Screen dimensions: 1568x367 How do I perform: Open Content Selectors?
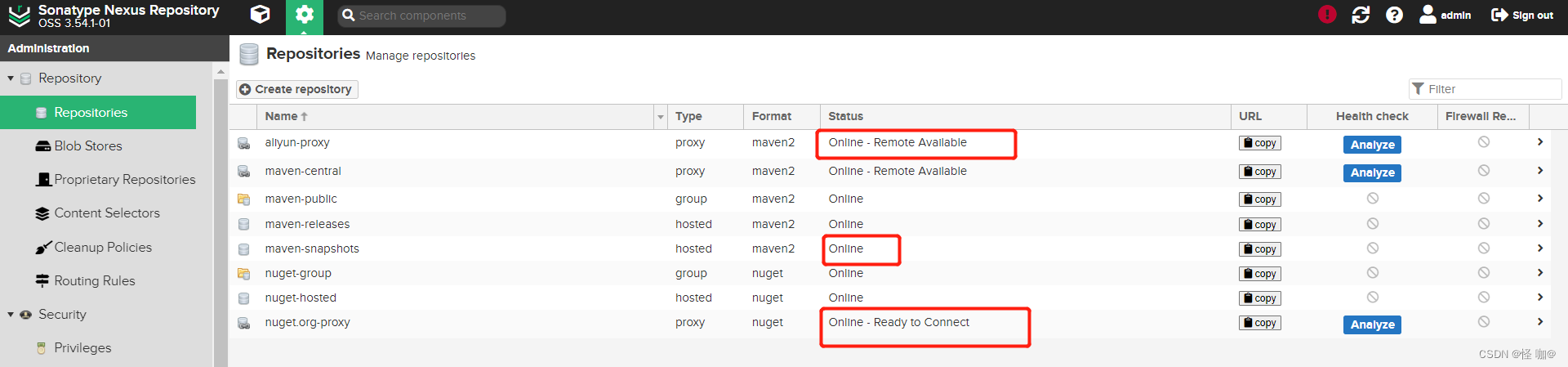tap(97, 213)
